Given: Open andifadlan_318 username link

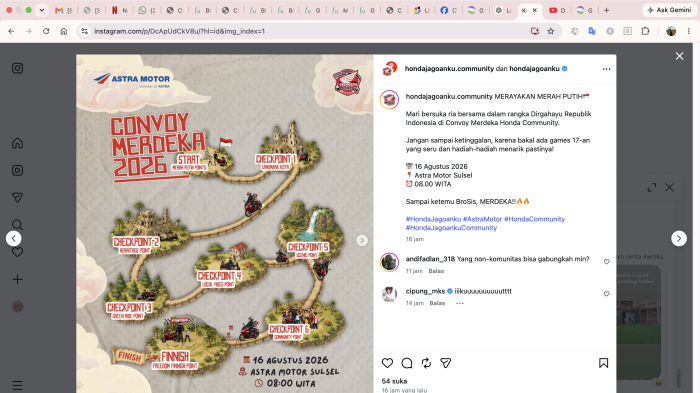Looking at the screenshot, I should [430, 259].
